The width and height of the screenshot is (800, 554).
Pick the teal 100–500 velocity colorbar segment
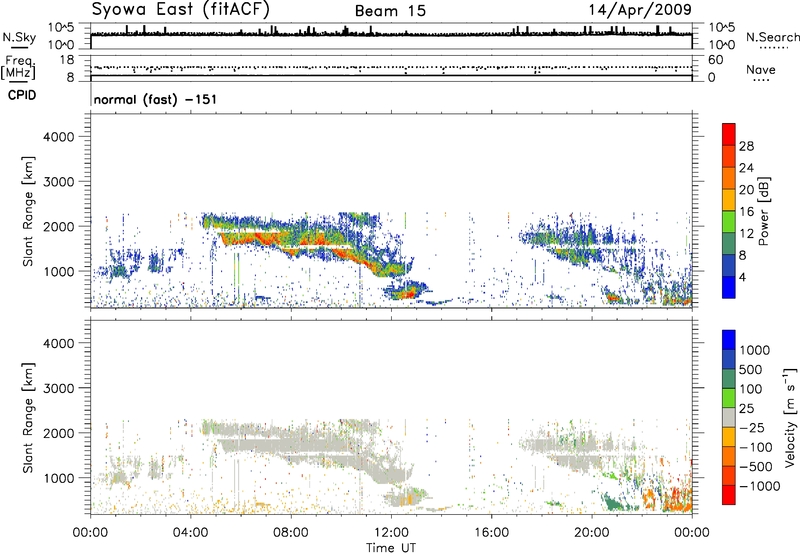(x=729, y=379)
